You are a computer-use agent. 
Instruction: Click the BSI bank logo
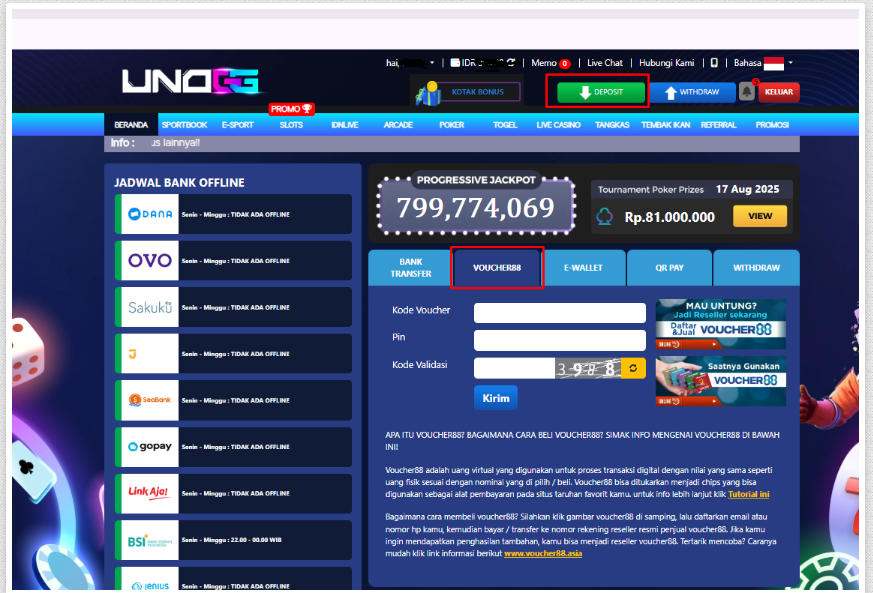150,540
